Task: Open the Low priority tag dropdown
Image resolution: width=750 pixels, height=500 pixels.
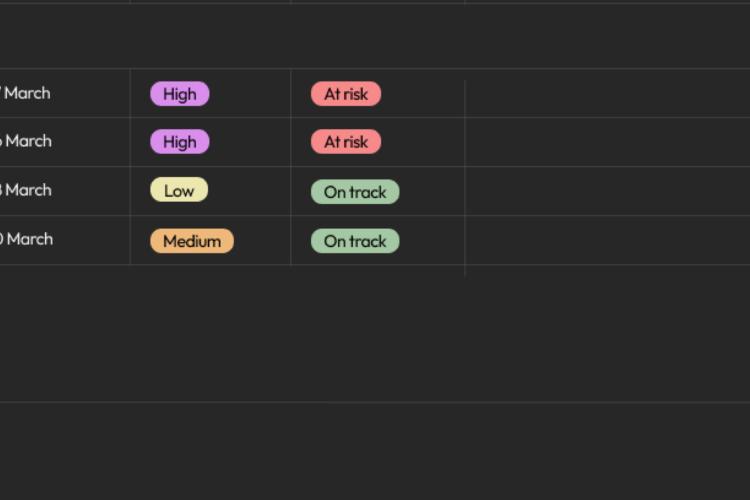Action: (x=179, y=190)
